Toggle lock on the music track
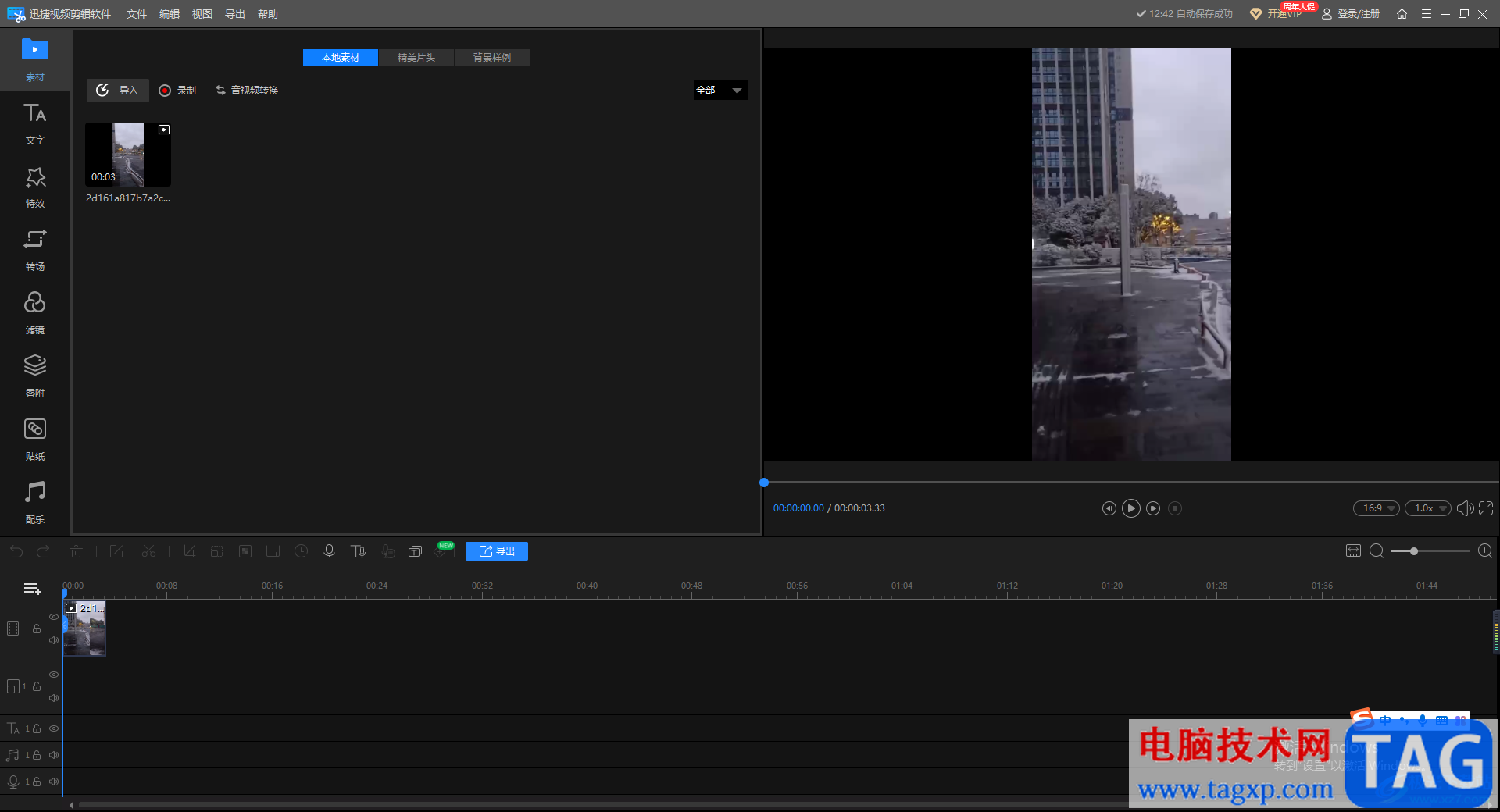This screenshot has height=812, width=1500. (36, 755)
